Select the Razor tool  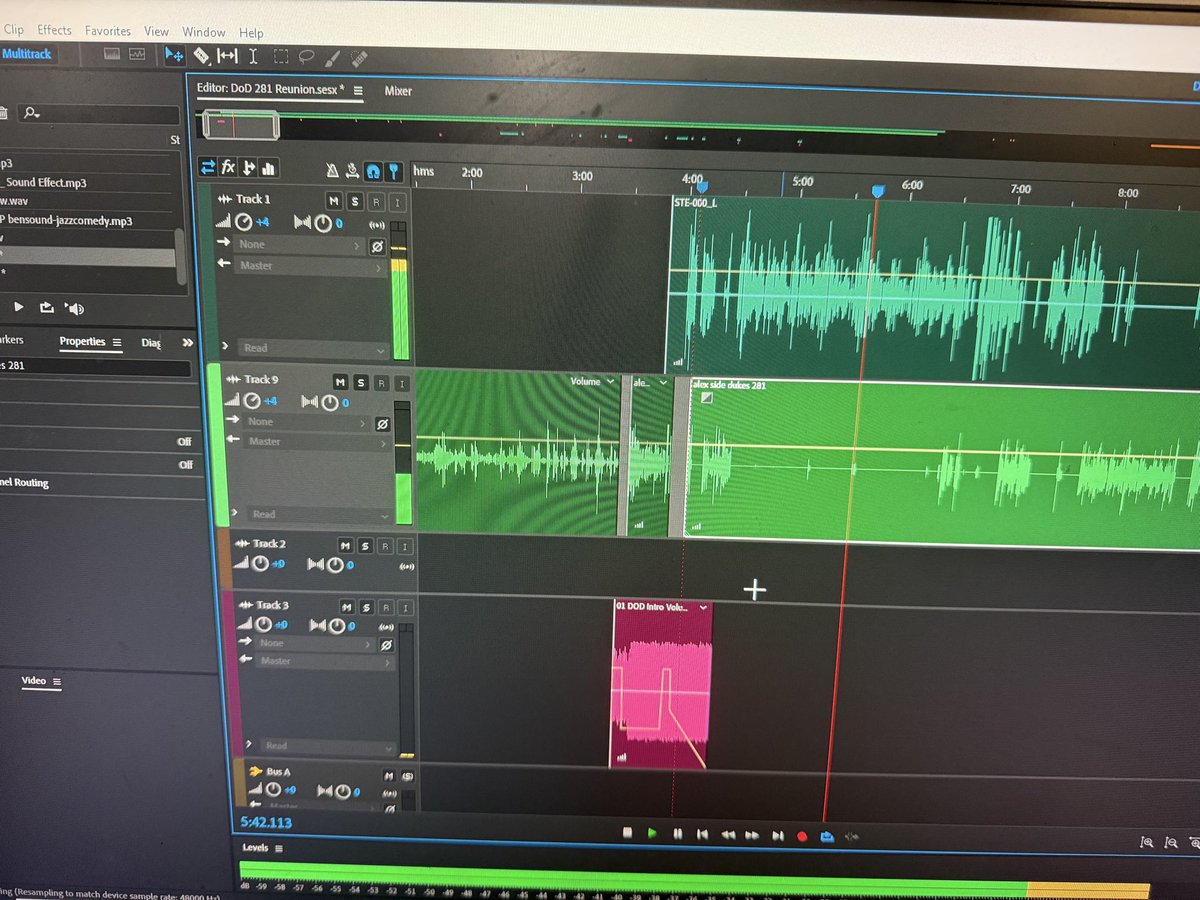pos(201,56)
